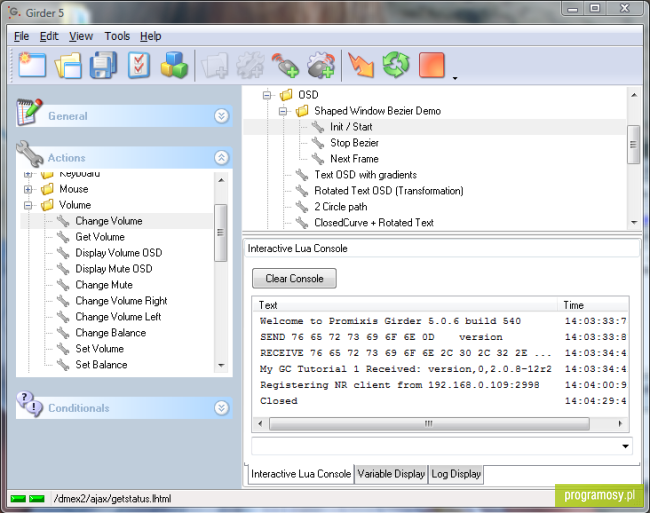
Task: Collapse the Shaped Window Bezier Demo node
Action: (x=283, y=111)
